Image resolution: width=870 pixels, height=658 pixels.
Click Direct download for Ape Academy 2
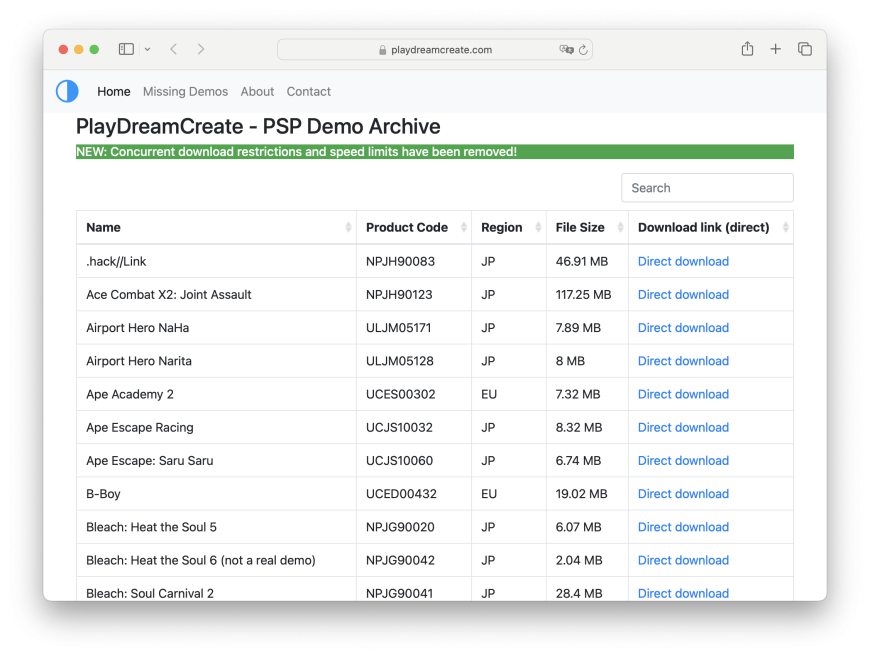pyautogui.click(x=683, y=394)
